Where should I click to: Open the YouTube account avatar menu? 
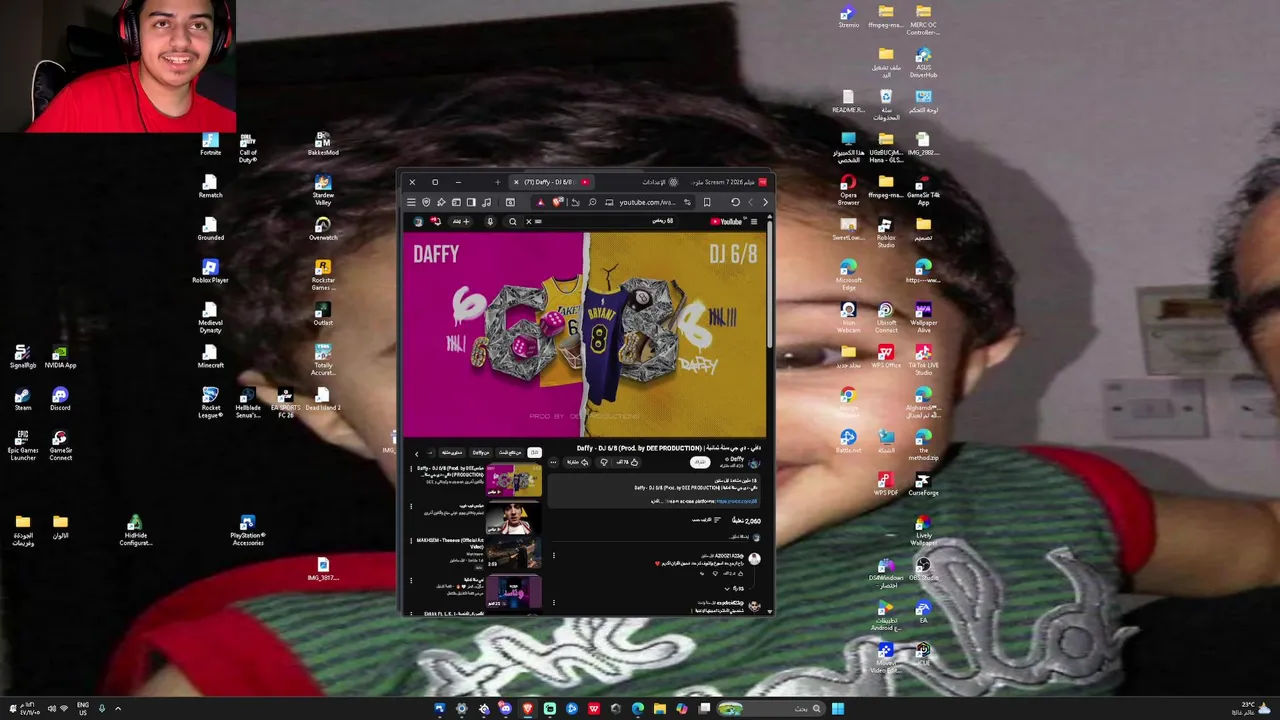coord(418,221)
